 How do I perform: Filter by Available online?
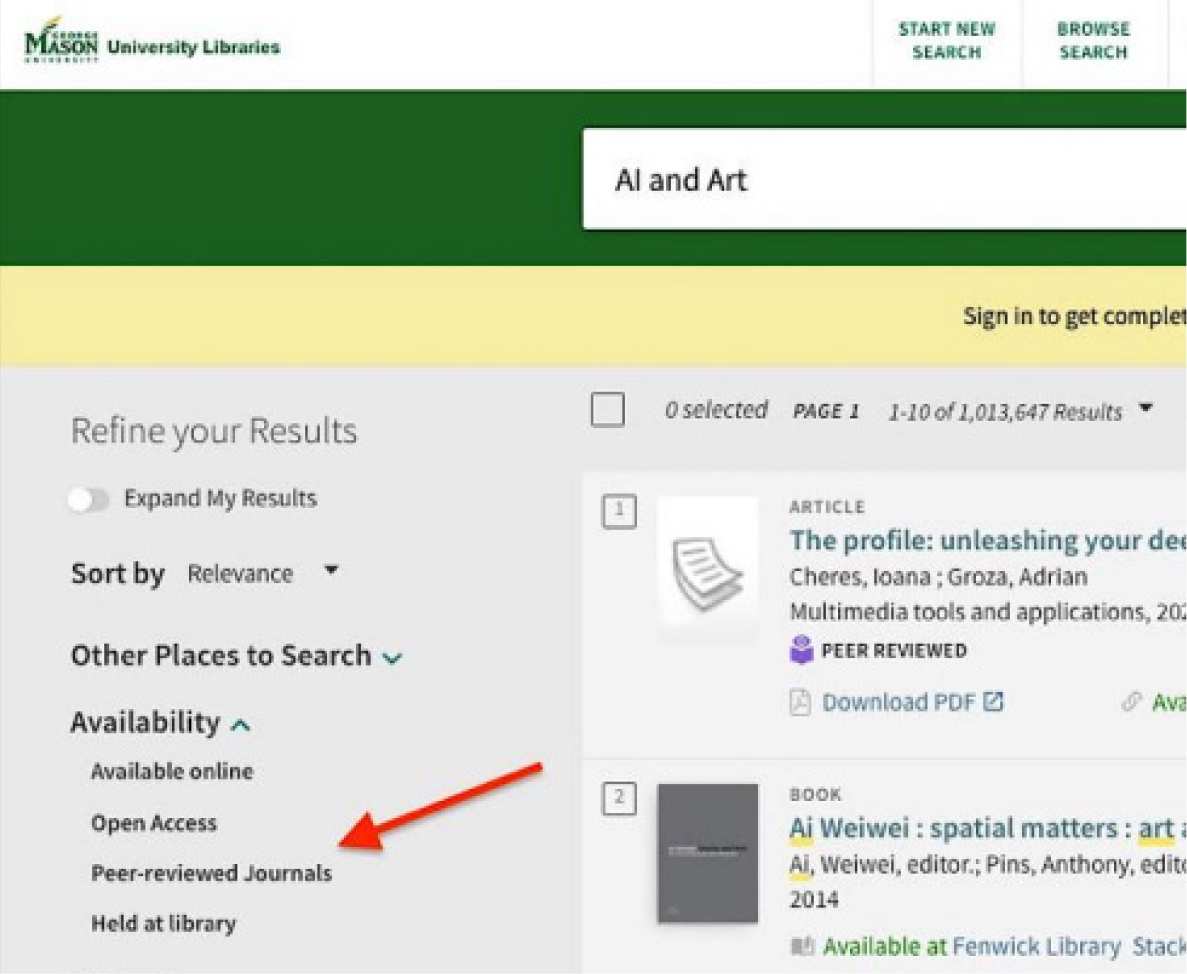click(x=172, y=771)
